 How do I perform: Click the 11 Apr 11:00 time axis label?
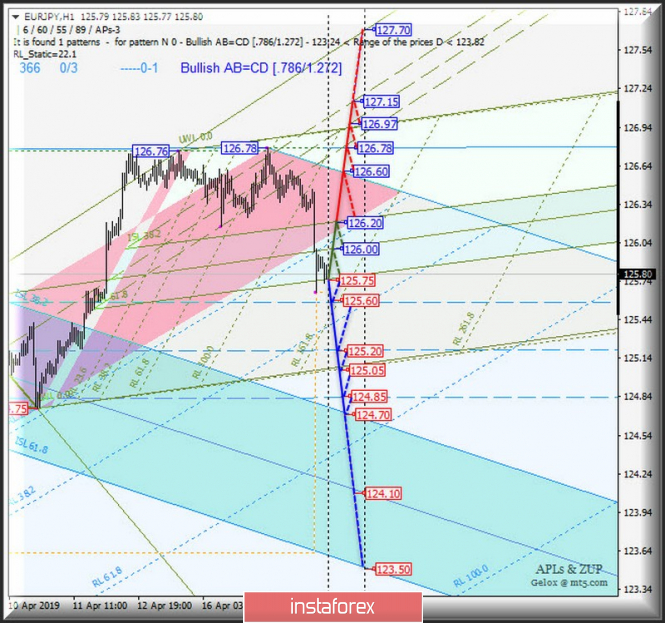(x=100, y=606)
